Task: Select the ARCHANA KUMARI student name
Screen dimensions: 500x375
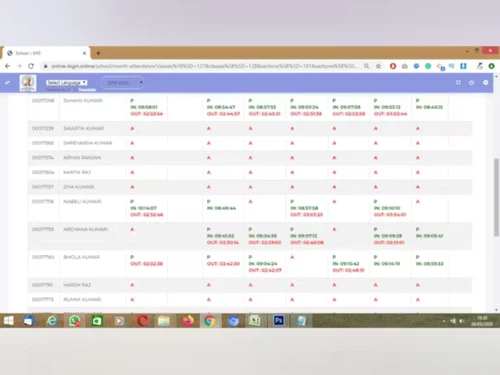Action: pyautogui.click(x=86, y=229)
